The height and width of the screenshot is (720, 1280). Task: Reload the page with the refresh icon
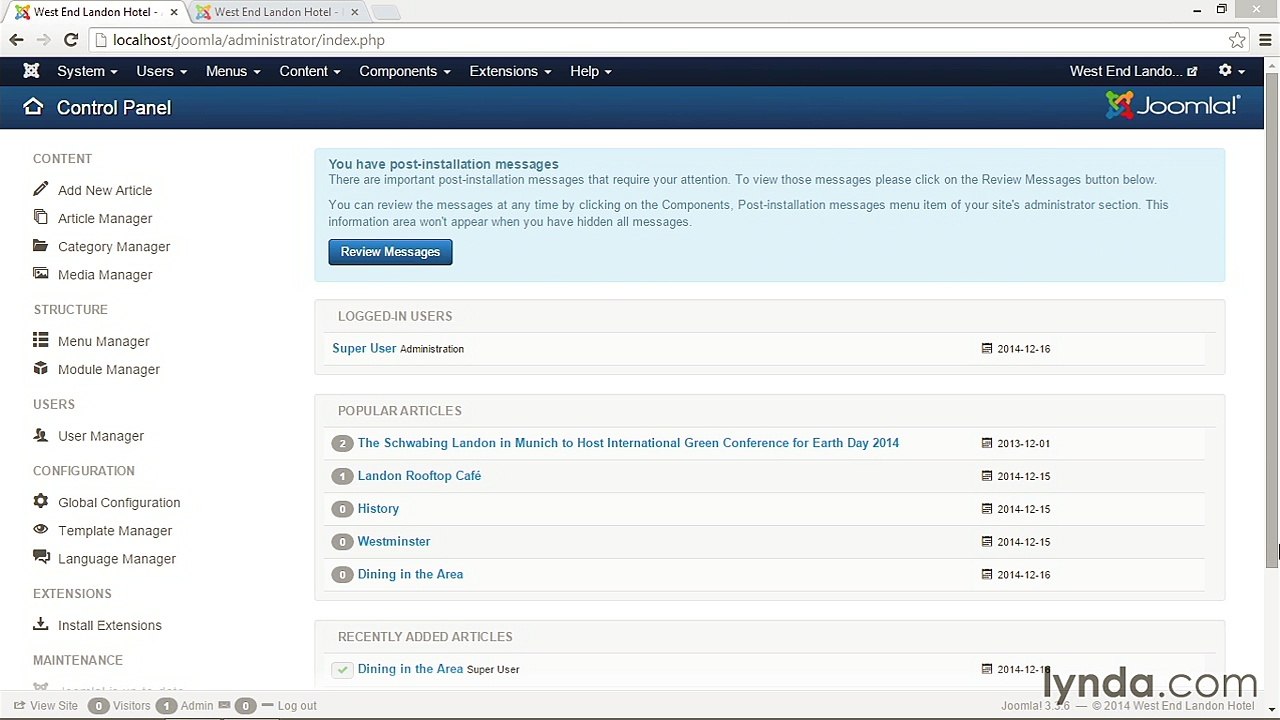pos(70,40)
